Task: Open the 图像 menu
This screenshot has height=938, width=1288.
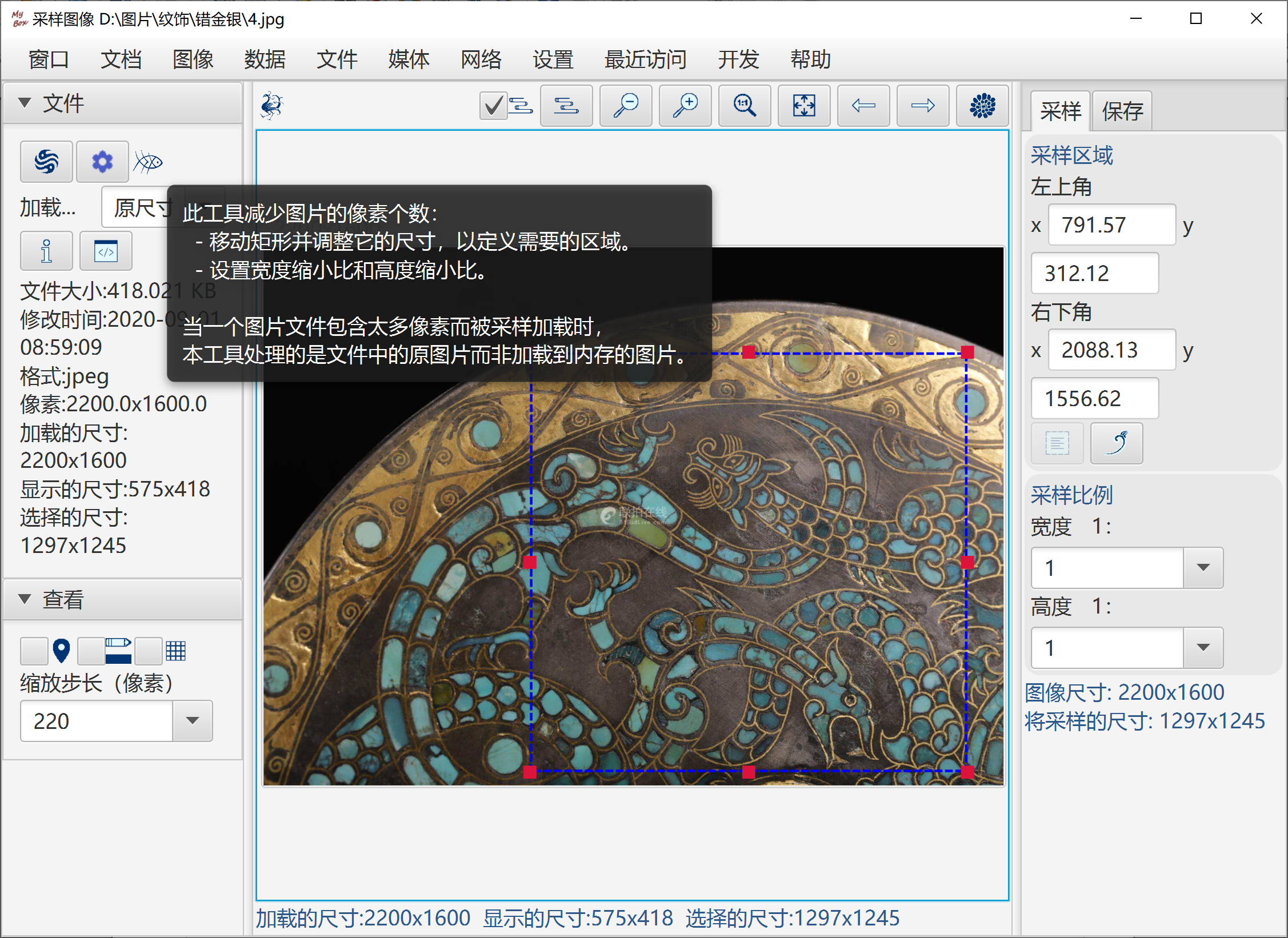Action: (193, 59)
